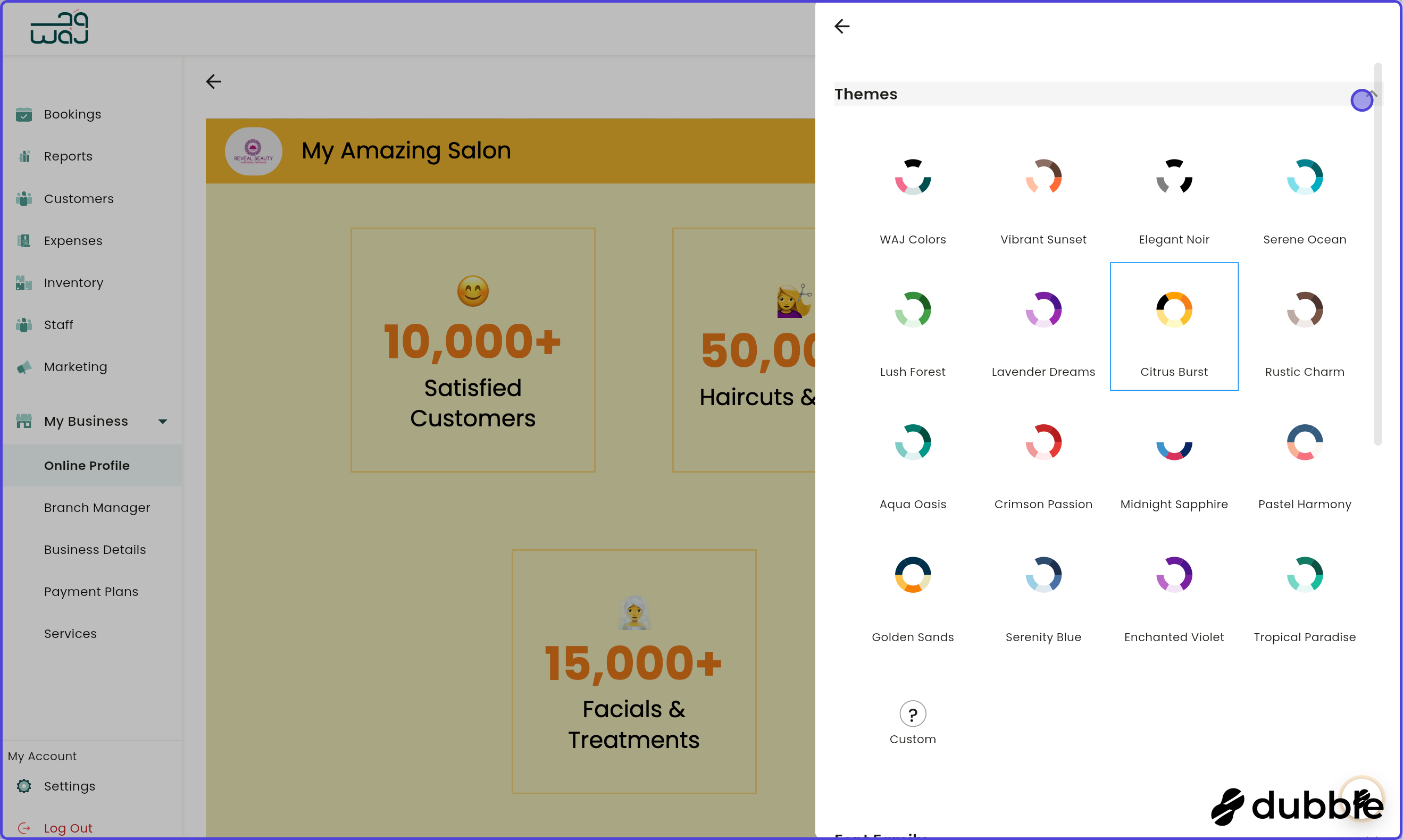Select the Staff icon in the sidebar

click(x=24, y=324)
